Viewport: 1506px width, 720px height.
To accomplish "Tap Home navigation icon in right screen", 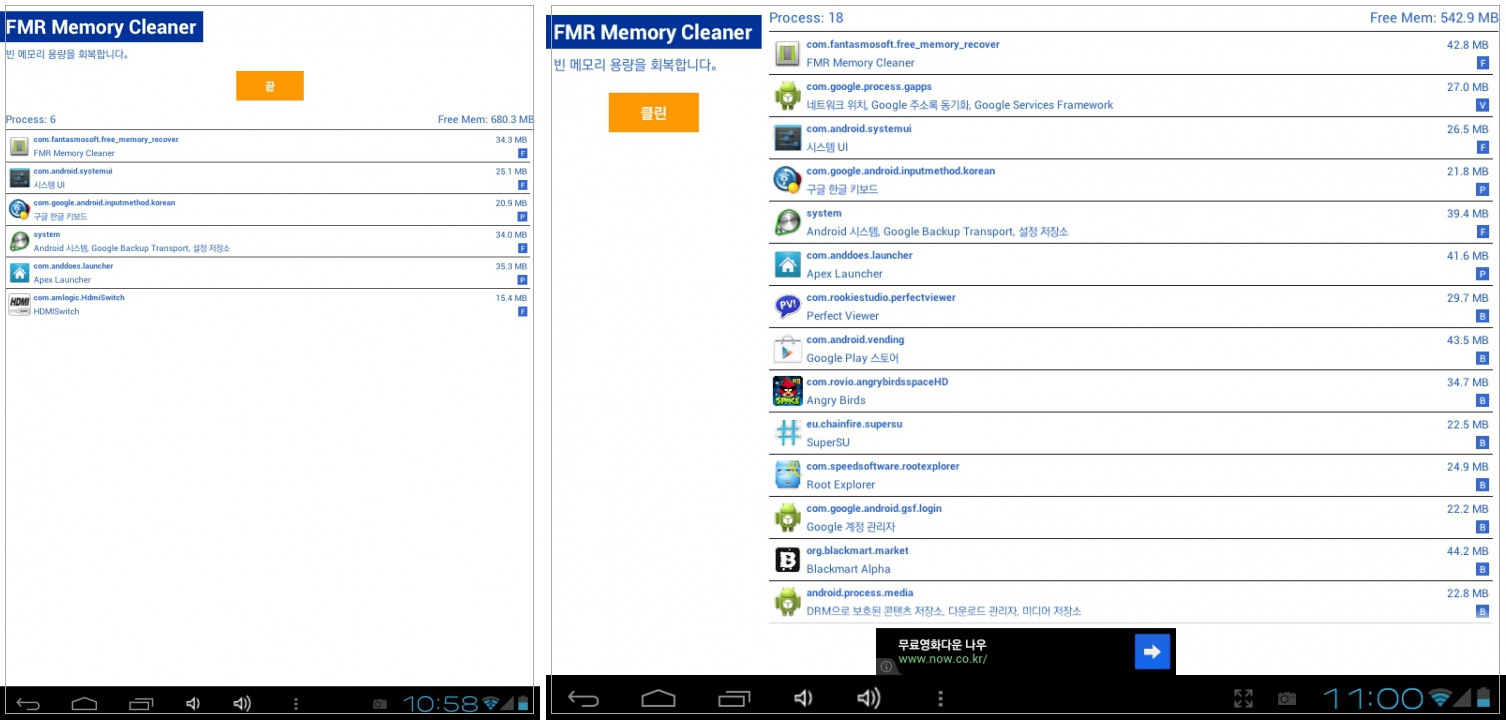I will [x=658, y=699].
